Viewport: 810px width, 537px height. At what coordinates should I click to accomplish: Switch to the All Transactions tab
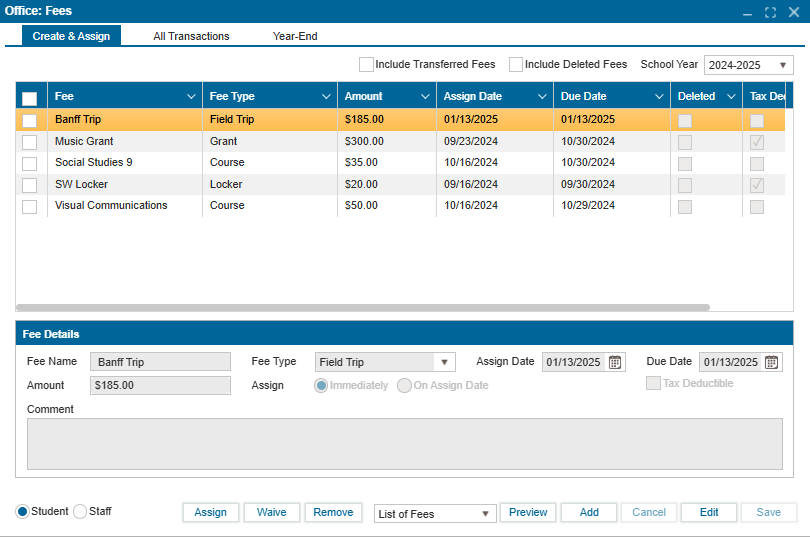pyautogui.click(x=191, y=36)
